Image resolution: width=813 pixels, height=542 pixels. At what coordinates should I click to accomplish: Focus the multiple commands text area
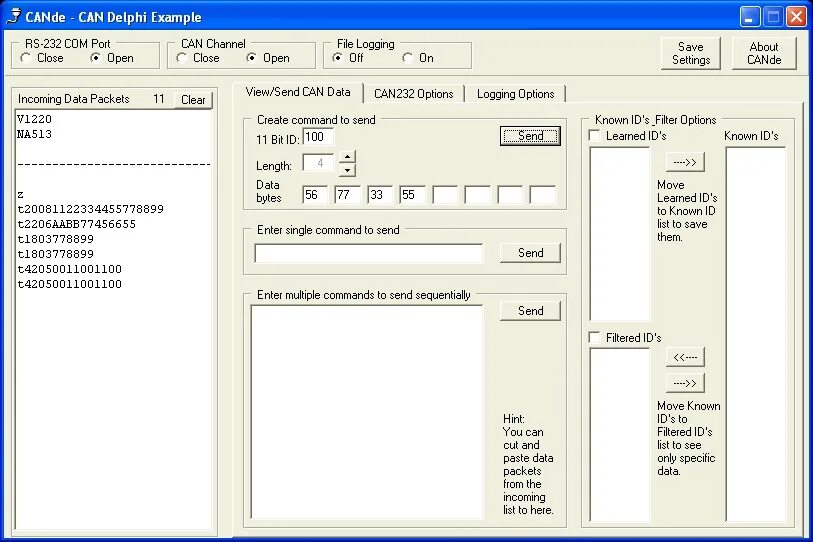pos(367,412)
